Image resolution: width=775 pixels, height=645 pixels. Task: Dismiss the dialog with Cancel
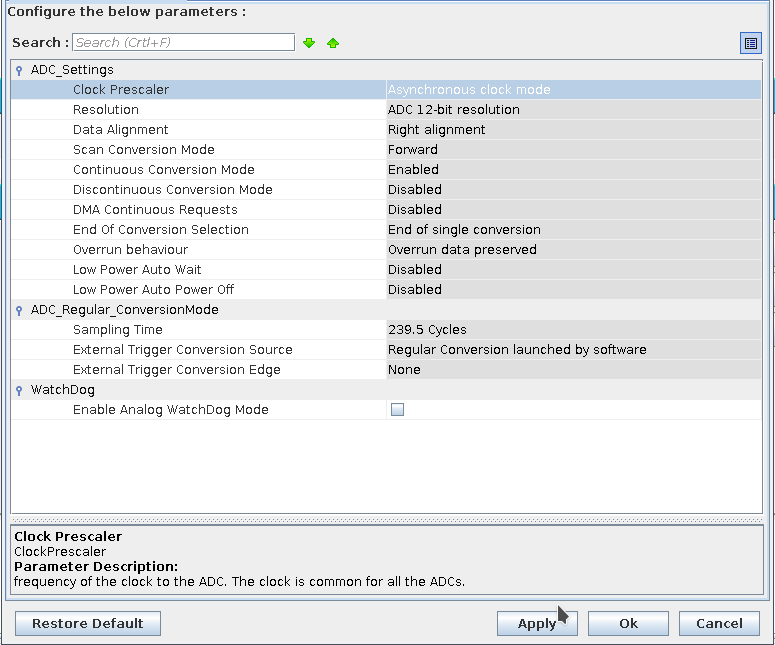(719, 623)
